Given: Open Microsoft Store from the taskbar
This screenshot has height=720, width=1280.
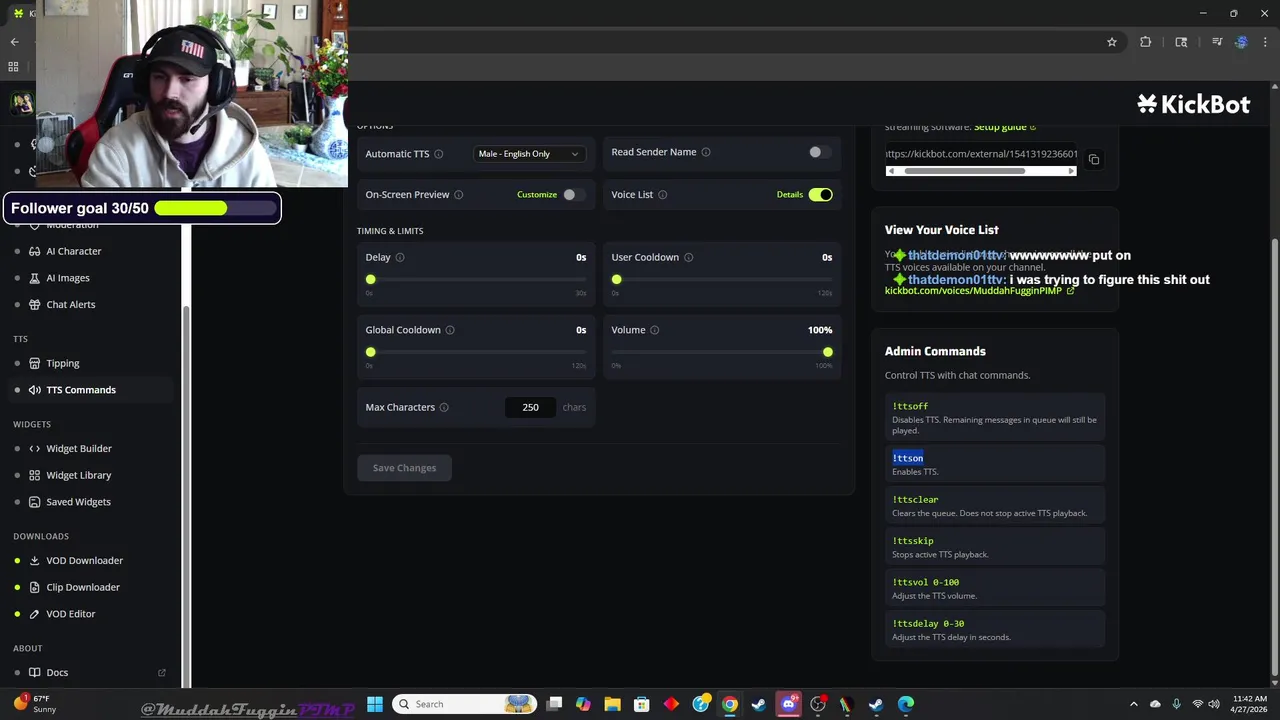Looking at the screenshot, I should click(x=642, y=704).
